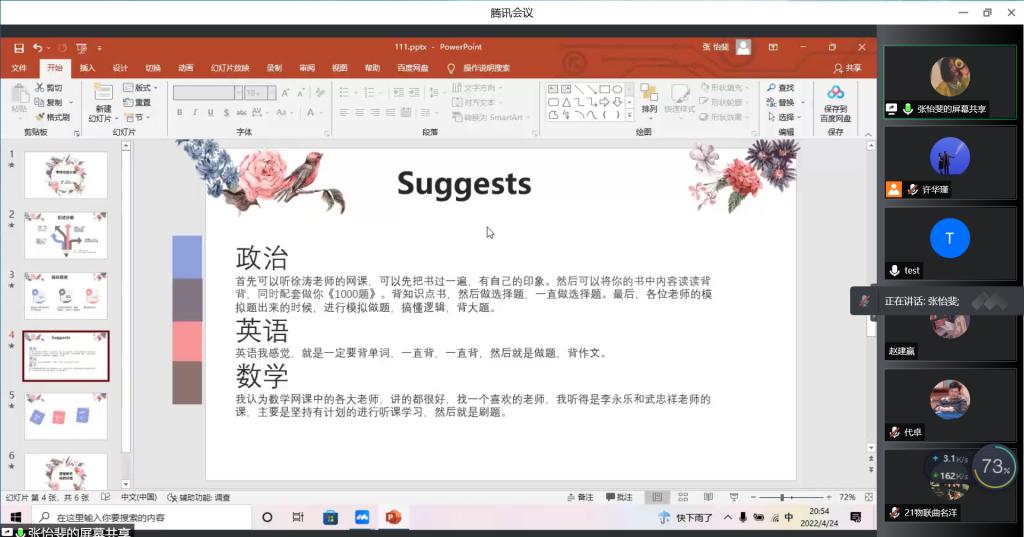Toggle the 备注 notes pane
The height and width of the screenshot is (537, 1024).
[x=580, y=497]
